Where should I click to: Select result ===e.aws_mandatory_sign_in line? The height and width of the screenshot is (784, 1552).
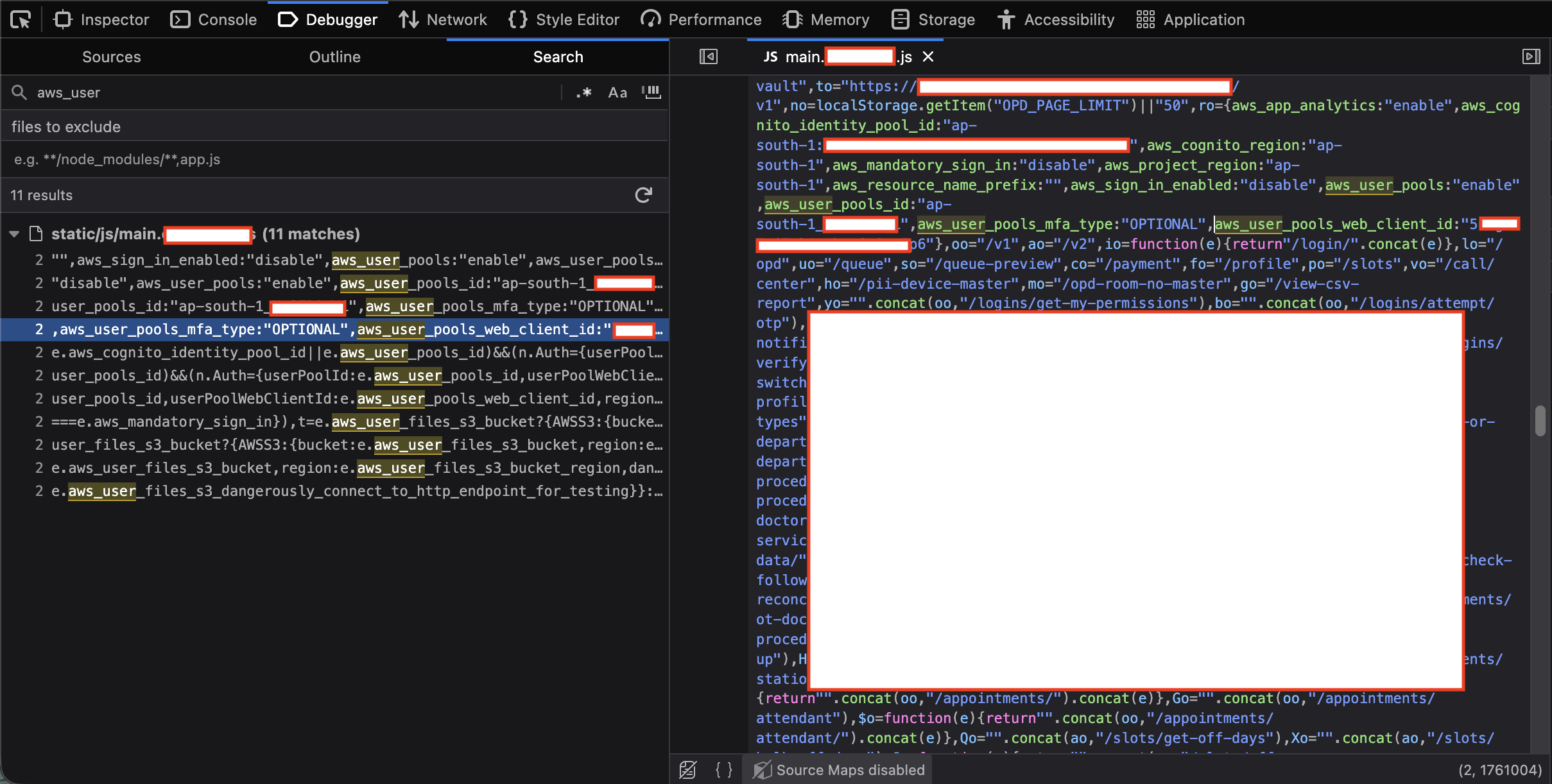pyautogui.click(x=334, y=422)
